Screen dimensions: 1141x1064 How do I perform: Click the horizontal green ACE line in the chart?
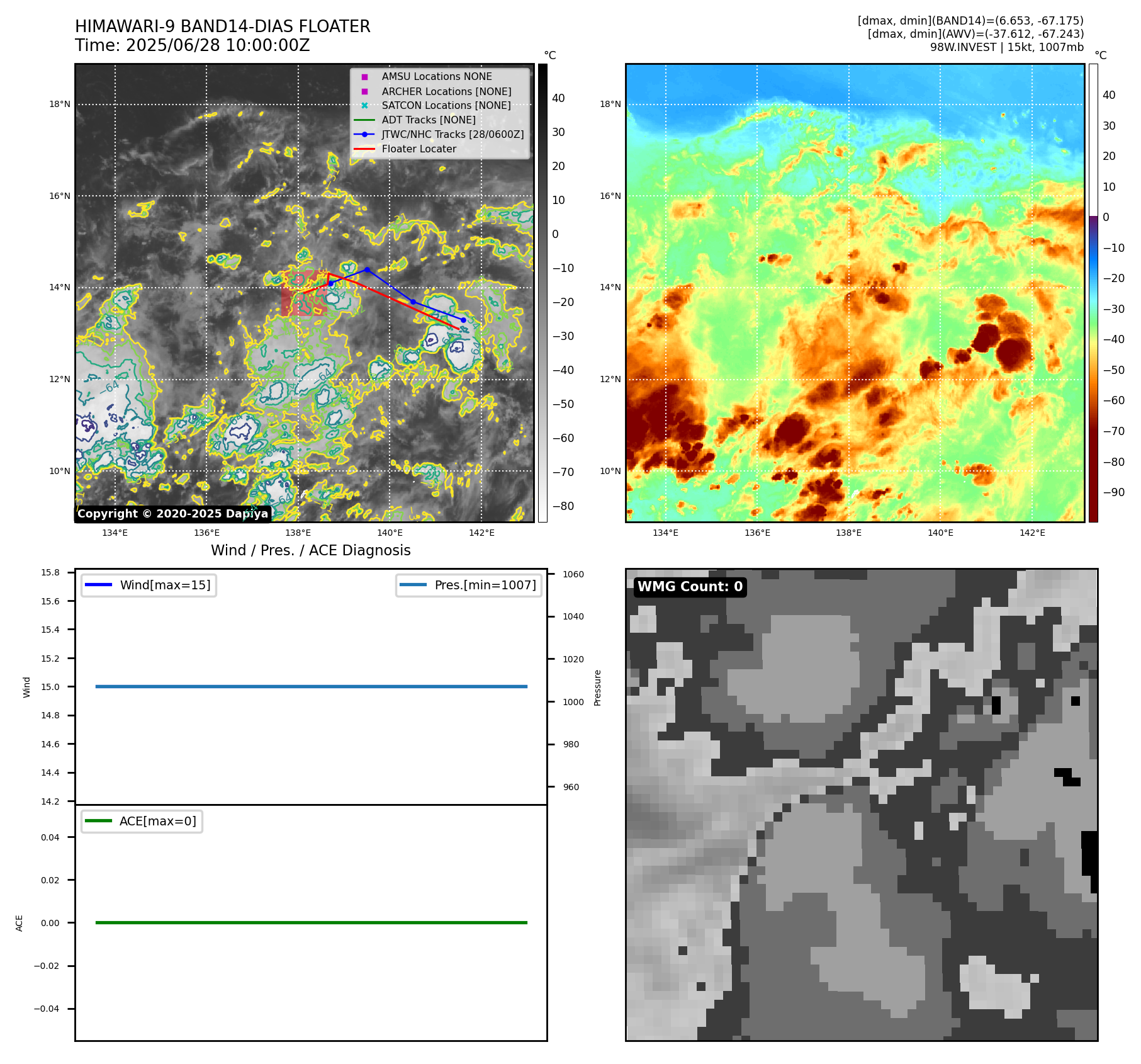tap(312, 922)
